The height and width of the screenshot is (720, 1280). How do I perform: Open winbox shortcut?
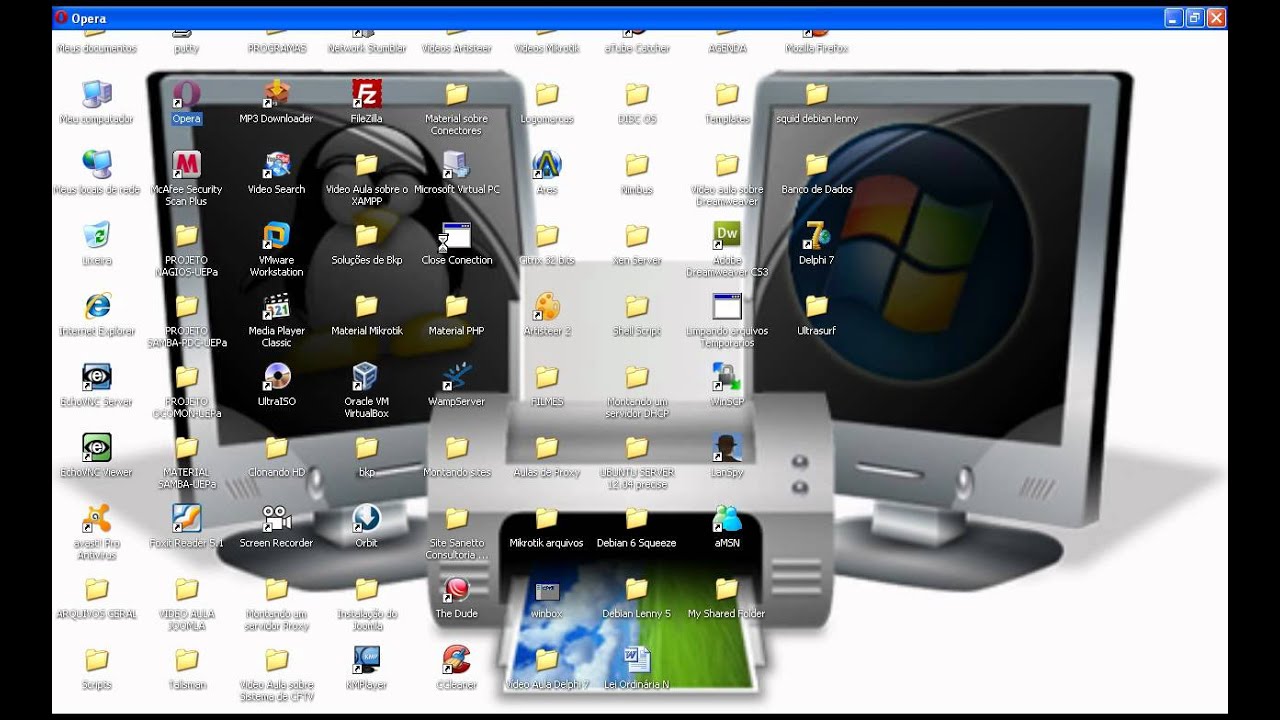tap(547, 591)
